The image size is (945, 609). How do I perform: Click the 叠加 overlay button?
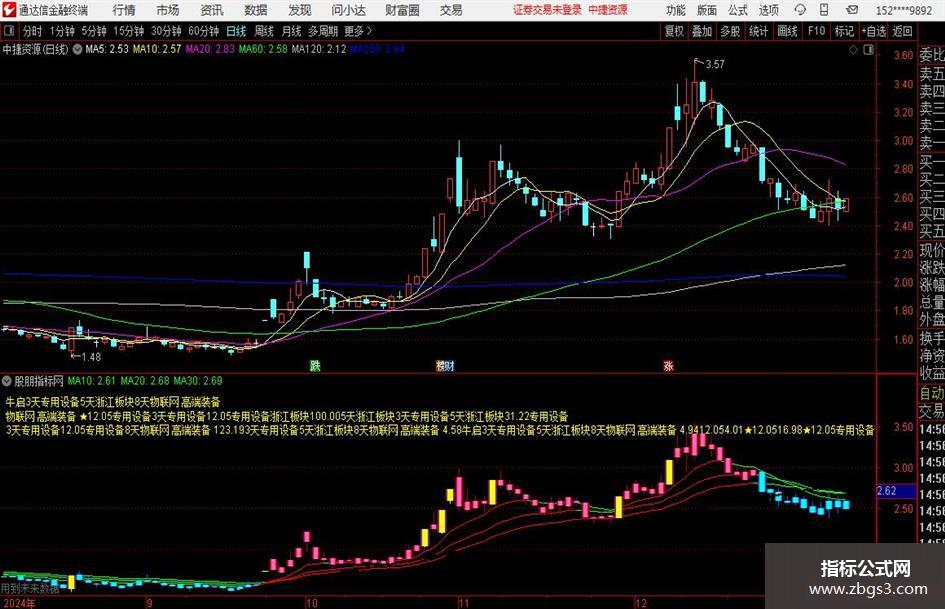(x=702, y=31)
